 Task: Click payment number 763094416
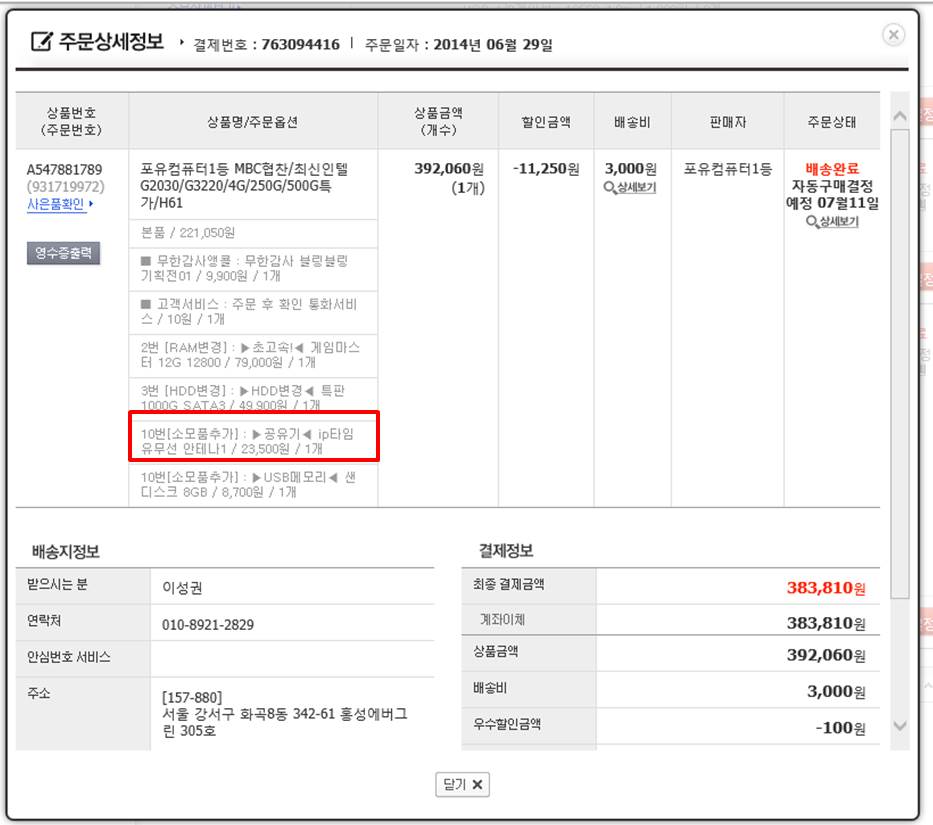click(x=300, y=45)
